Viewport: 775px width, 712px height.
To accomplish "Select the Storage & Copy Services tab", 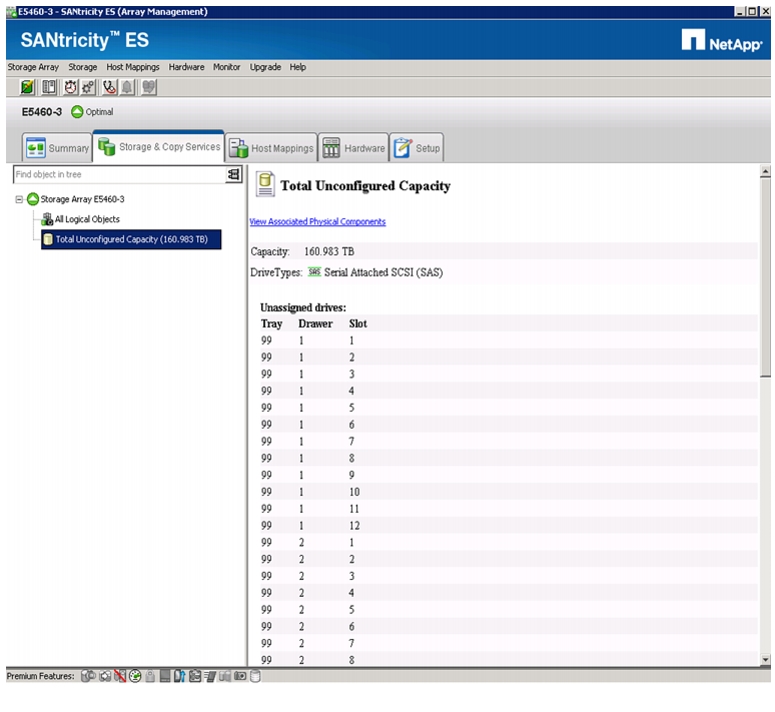I will point(159,147).
